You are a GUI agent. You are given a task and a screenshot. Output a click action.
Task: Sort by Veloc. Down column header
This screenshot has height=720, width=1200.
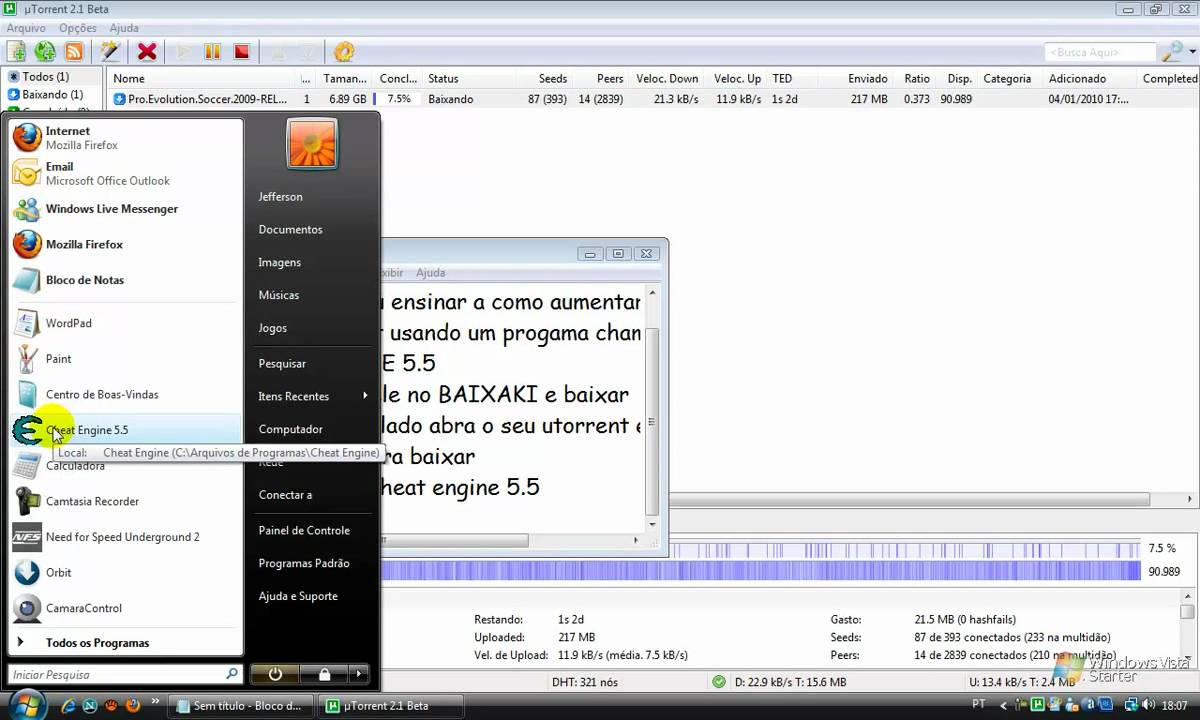(667, 78)
